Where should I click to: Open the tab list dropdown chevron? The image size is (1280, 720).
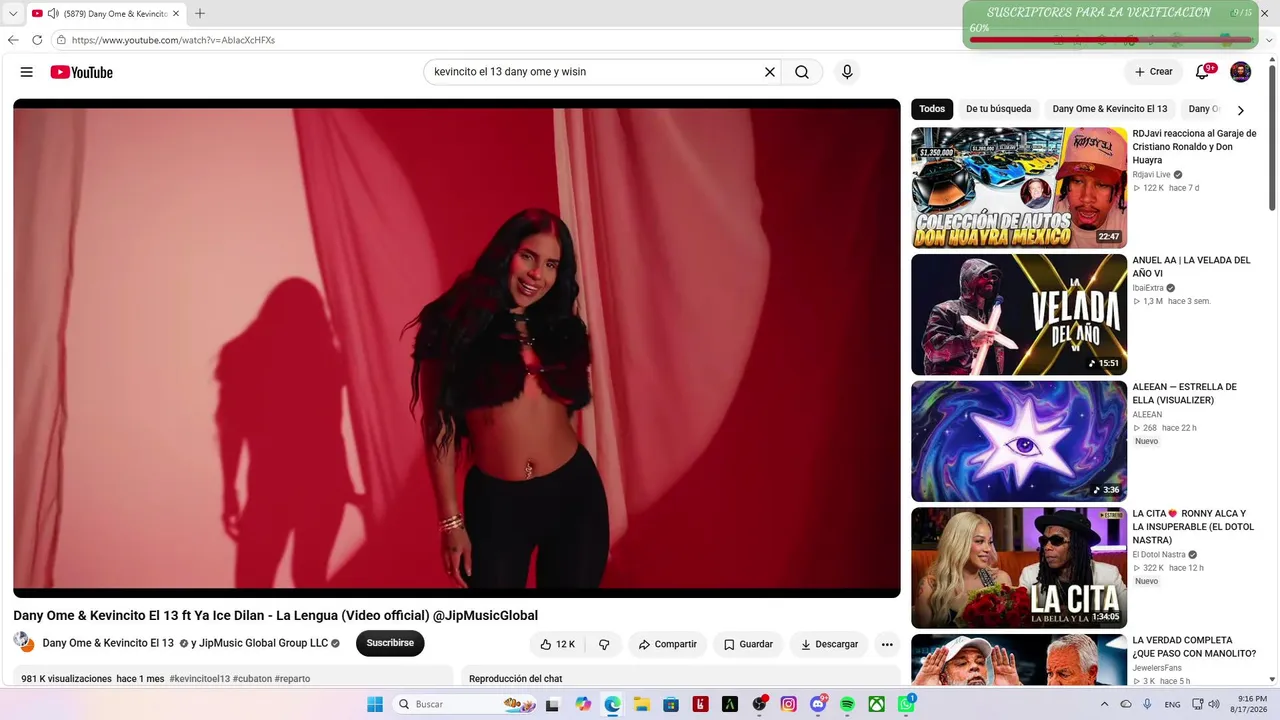click(13, 13)
